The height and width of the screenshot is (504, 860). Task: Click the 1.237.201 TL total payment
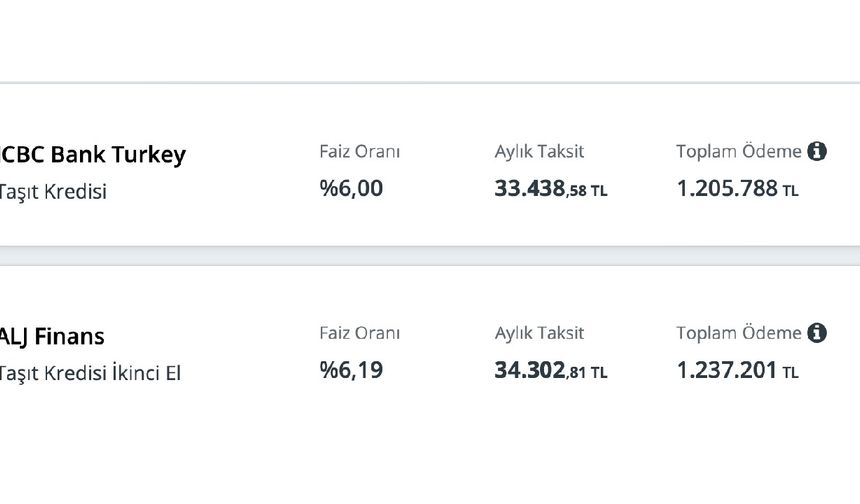[737, 371]
